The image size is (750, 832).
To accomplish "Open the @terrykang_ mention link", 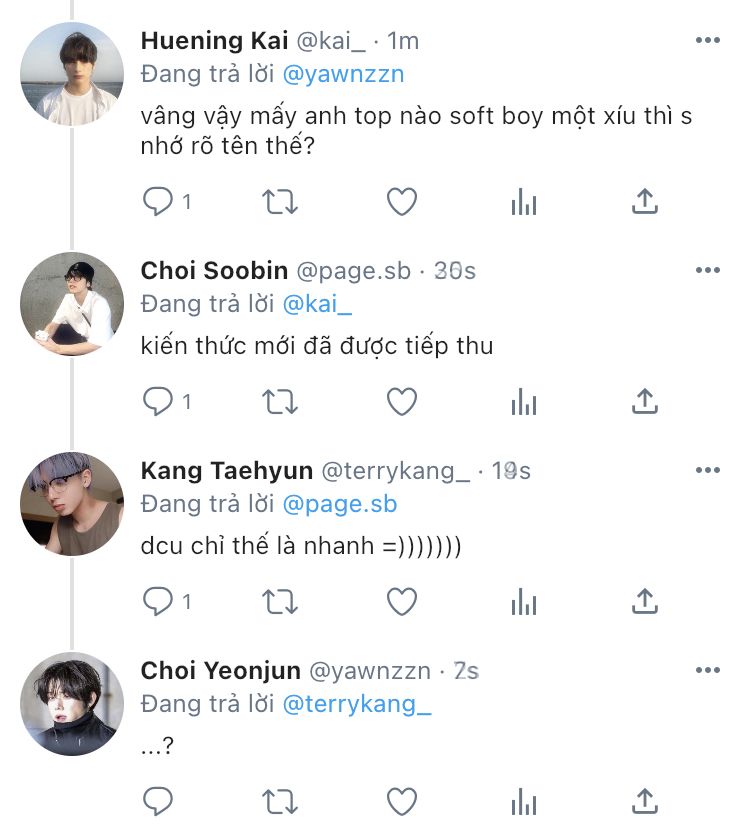I will coord(357,704).
